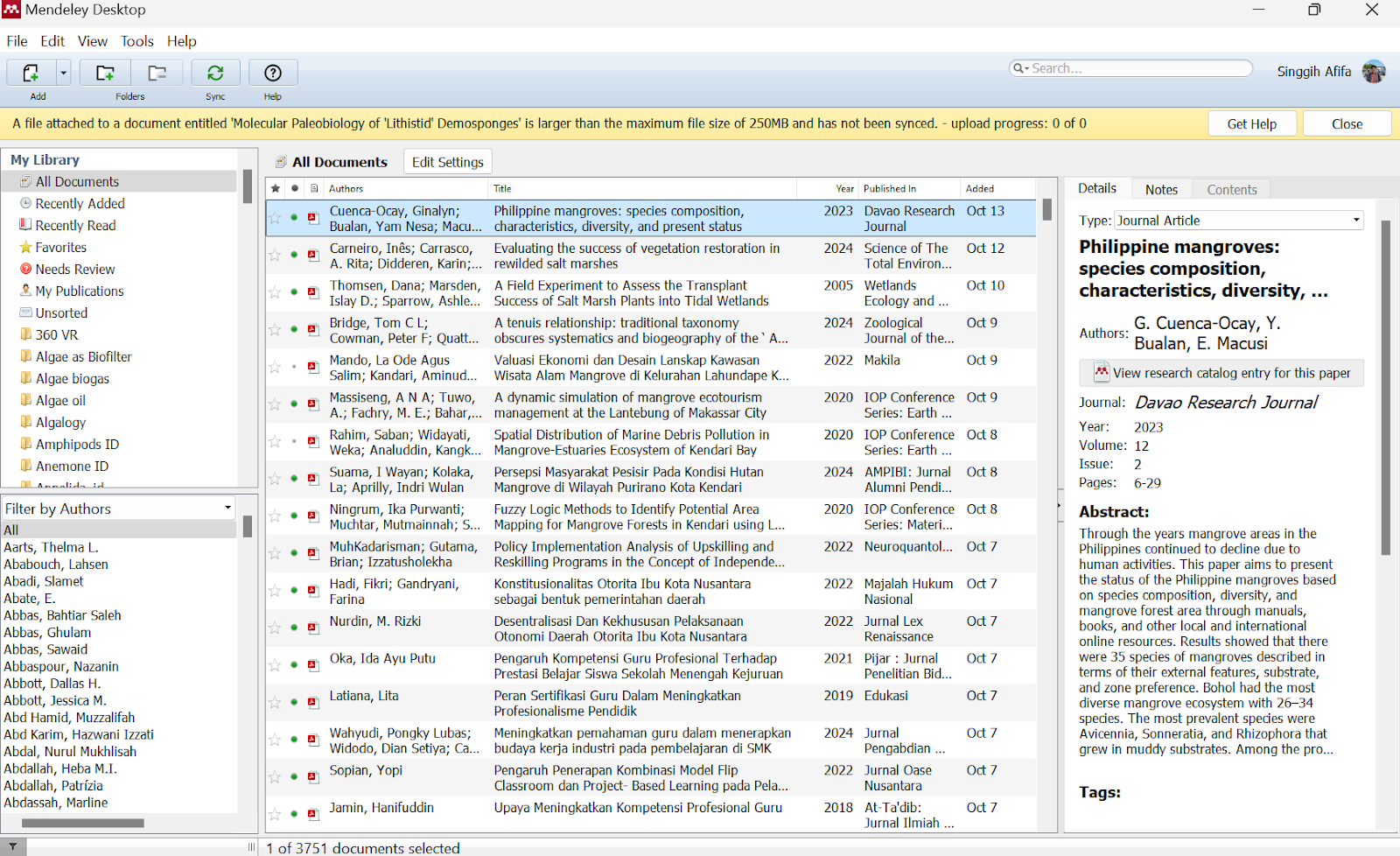Click the filter funnel icon at bottom left
This screenshot has height=856, width=1400.
point(13,847)
